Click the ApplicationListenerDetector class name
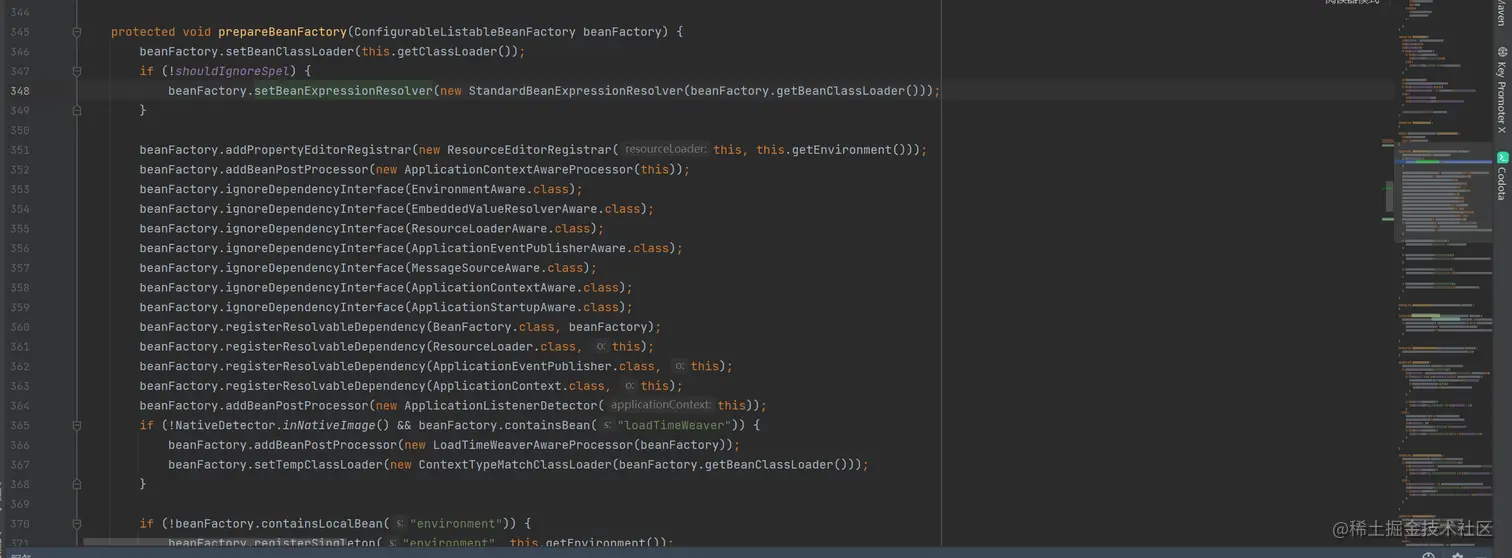Viewport: 1512px width, 558px height. tap(501, 405)
